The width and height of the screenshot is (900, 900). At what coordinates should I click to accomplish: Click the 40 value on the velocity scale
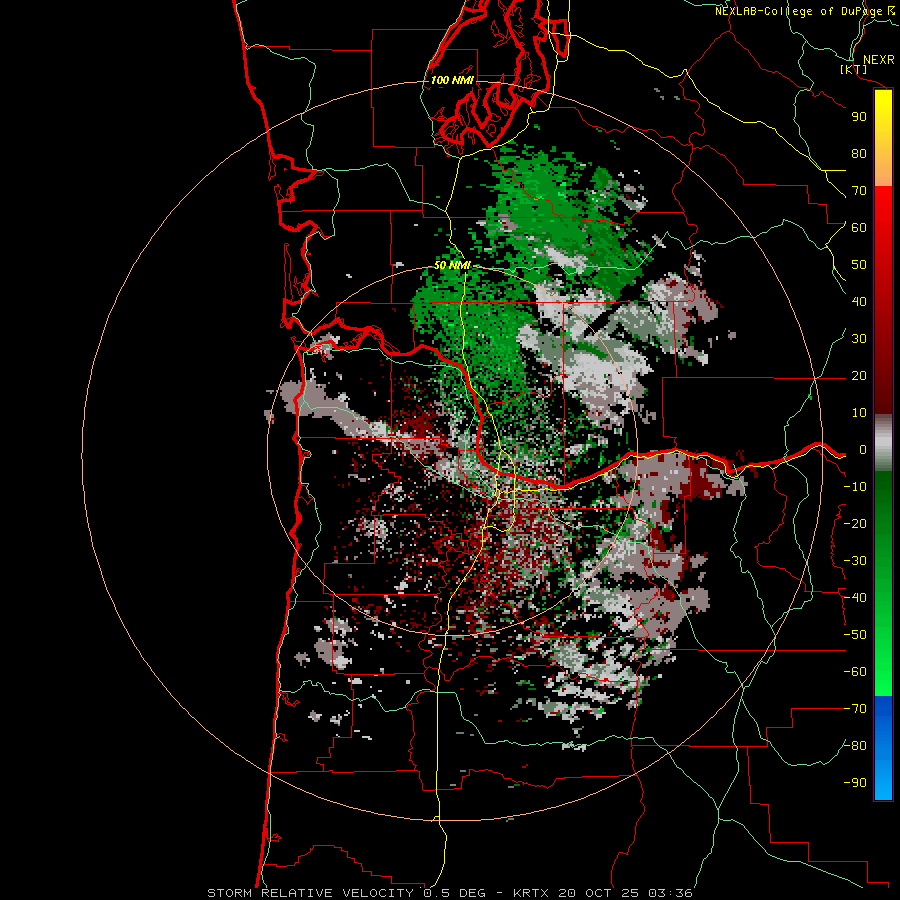tap(859, 301)
